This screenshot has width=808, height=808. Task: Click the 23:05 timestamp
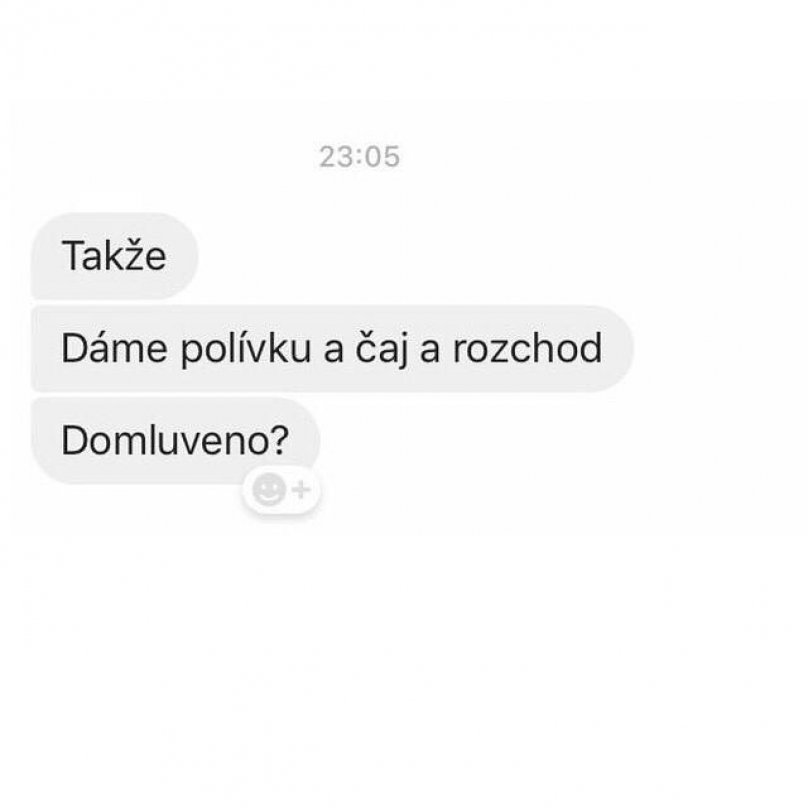pyautogui.click(x=359, y=157)
